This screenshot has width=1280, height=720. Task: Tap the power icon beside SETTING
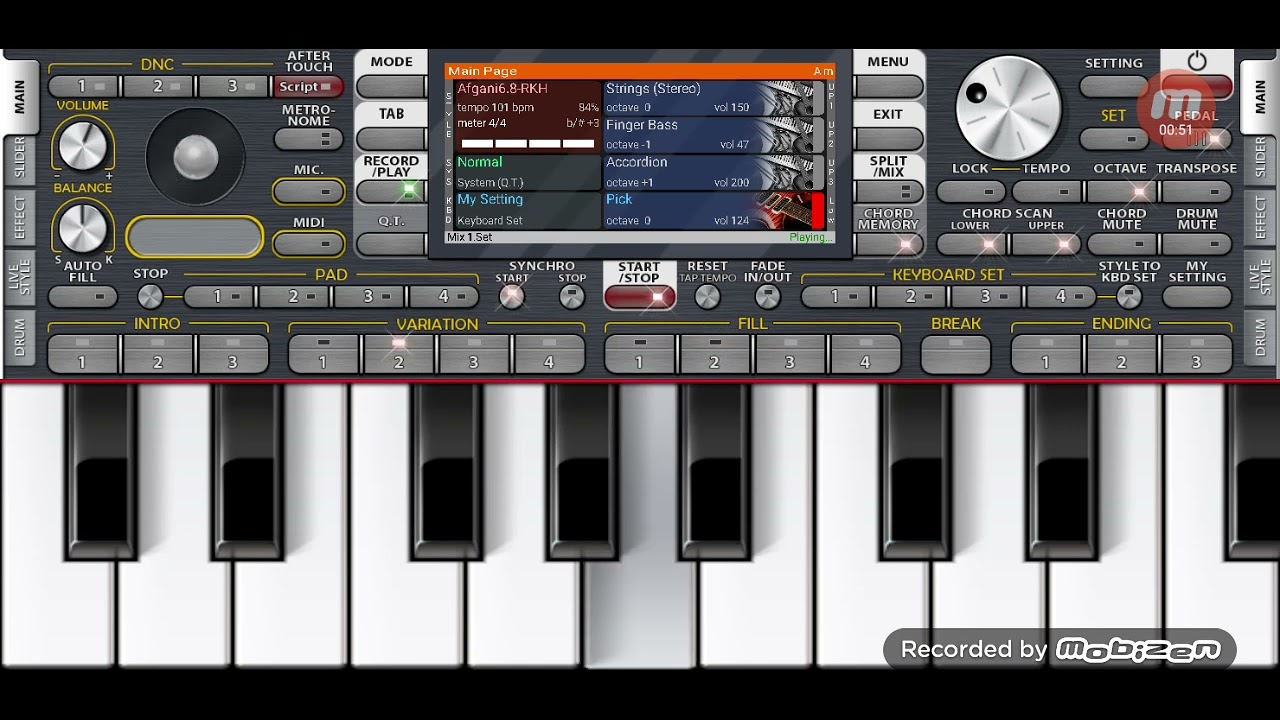[x=1196, y=62]
